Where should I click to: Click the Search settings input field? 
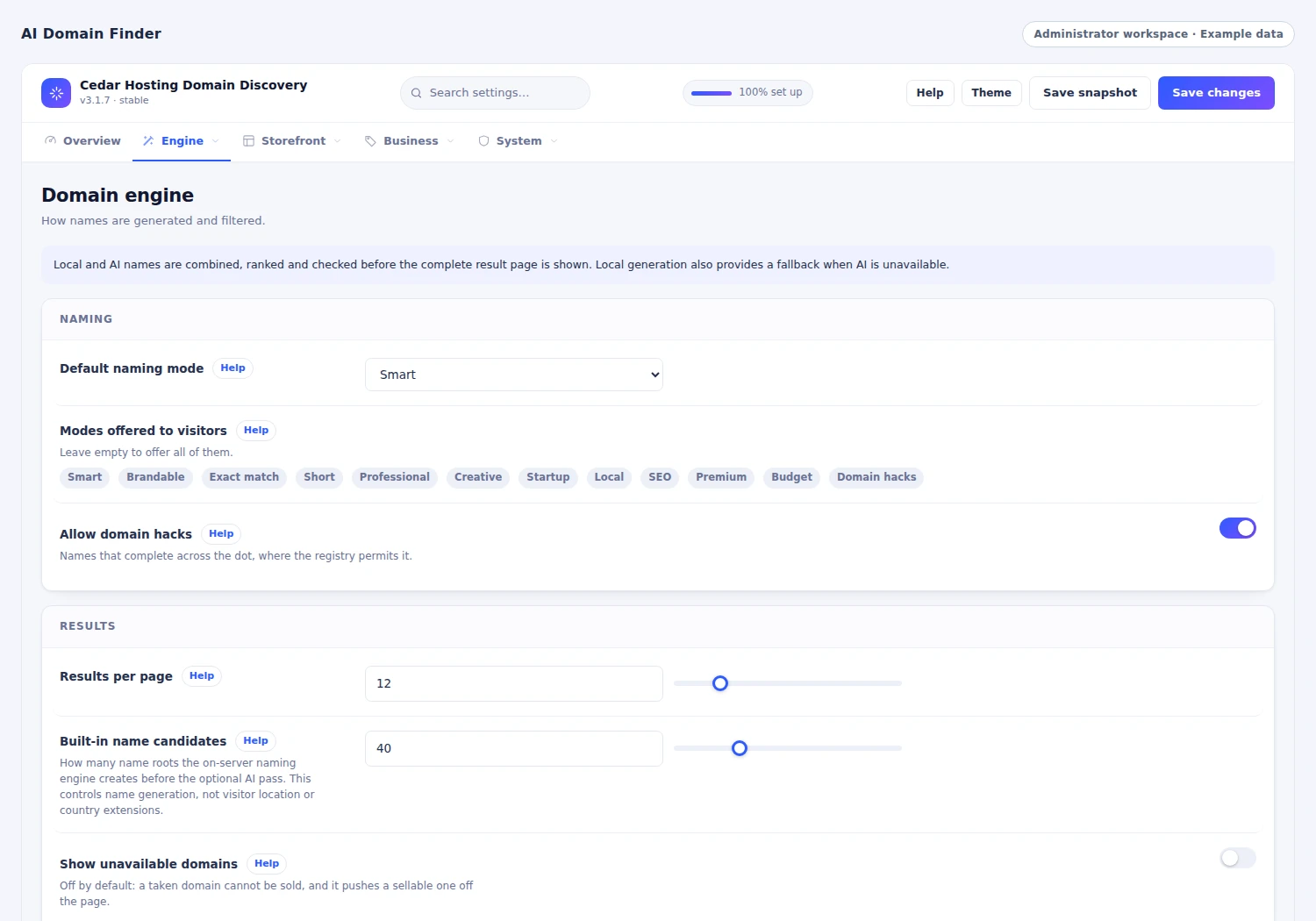click(495, 93)
